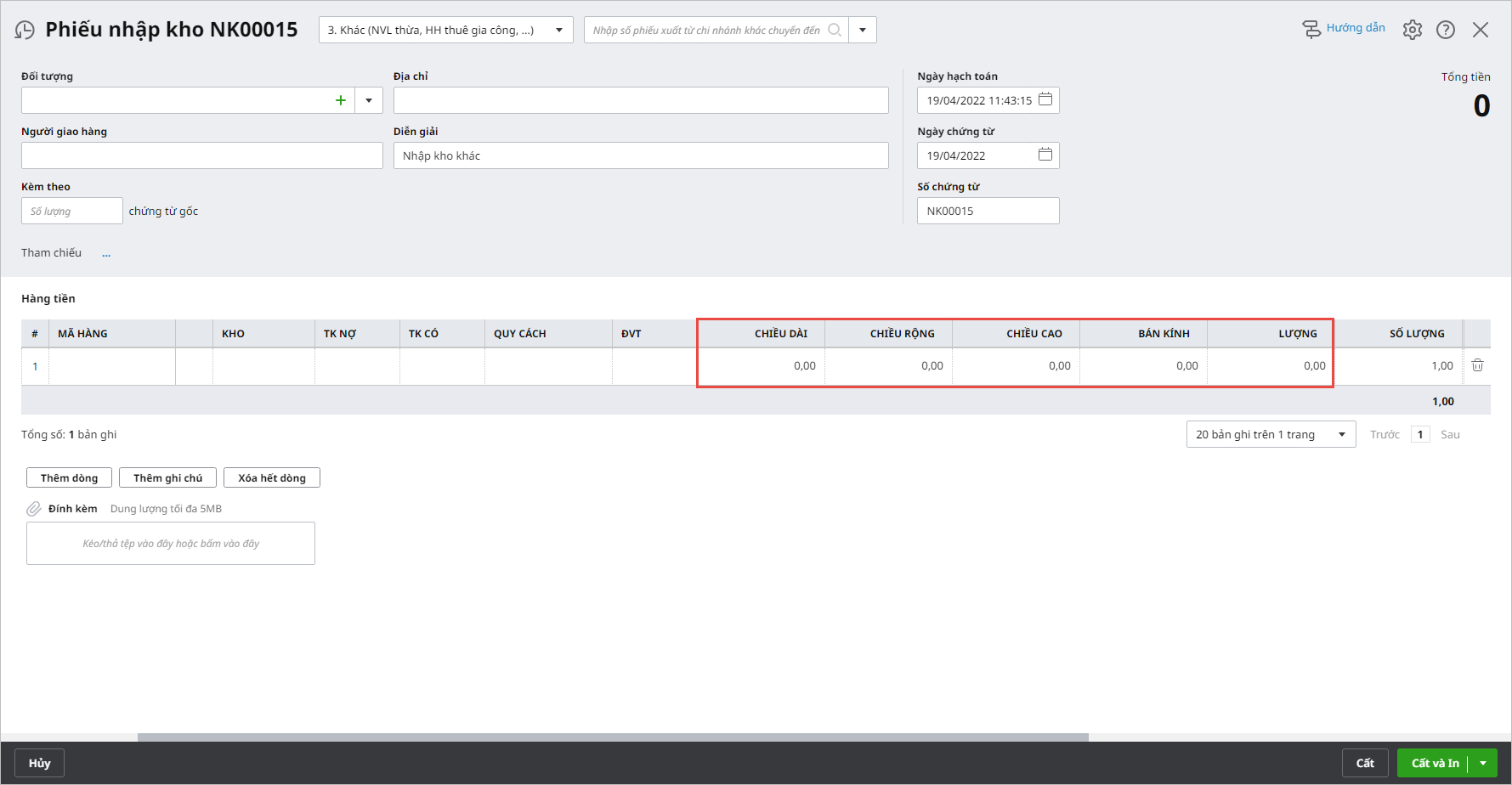Open calendar for Ngày hạch toán
1512x785 pixels.
coord(1045,99)
